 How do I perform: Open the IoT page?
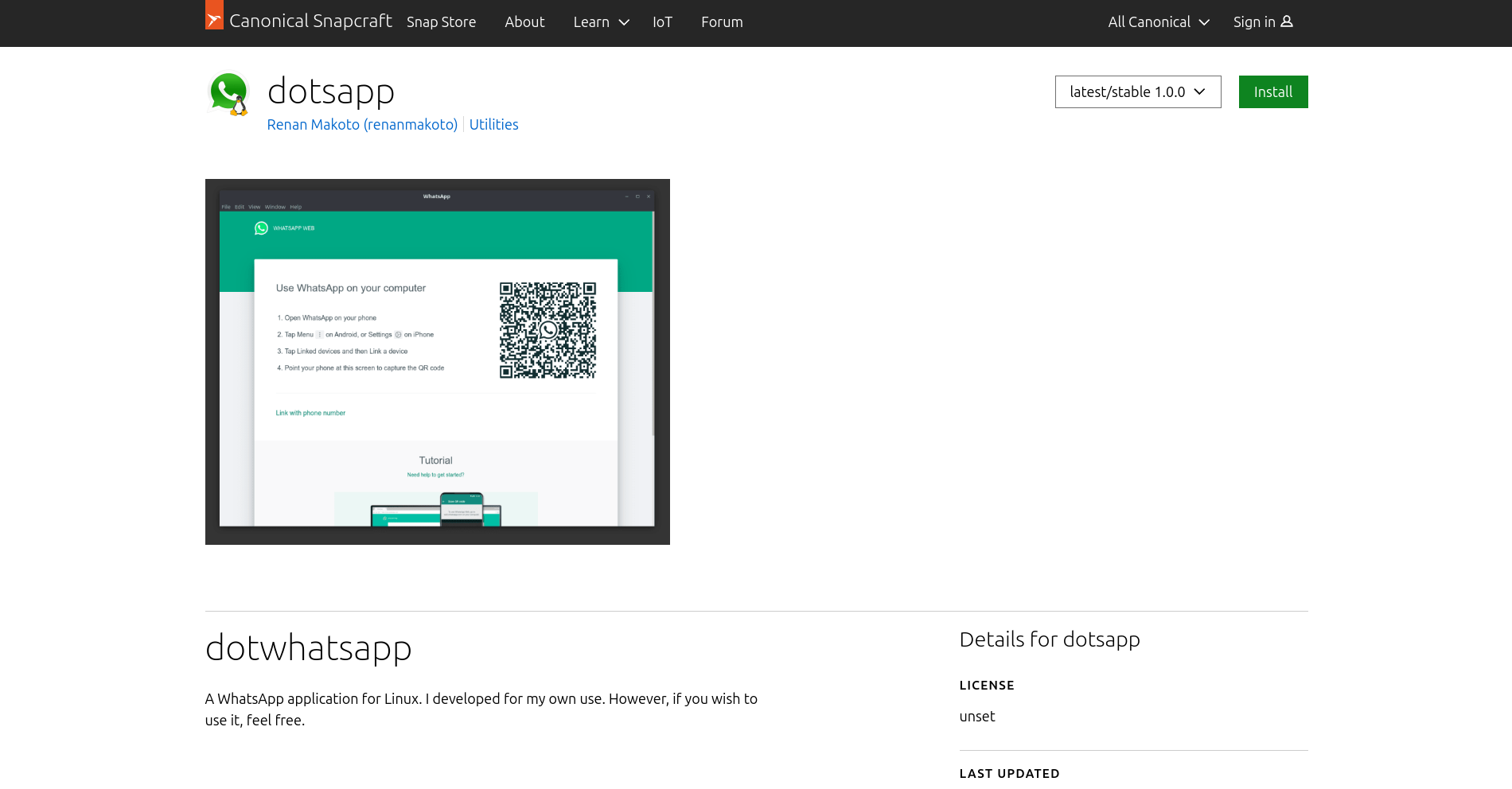662,22
